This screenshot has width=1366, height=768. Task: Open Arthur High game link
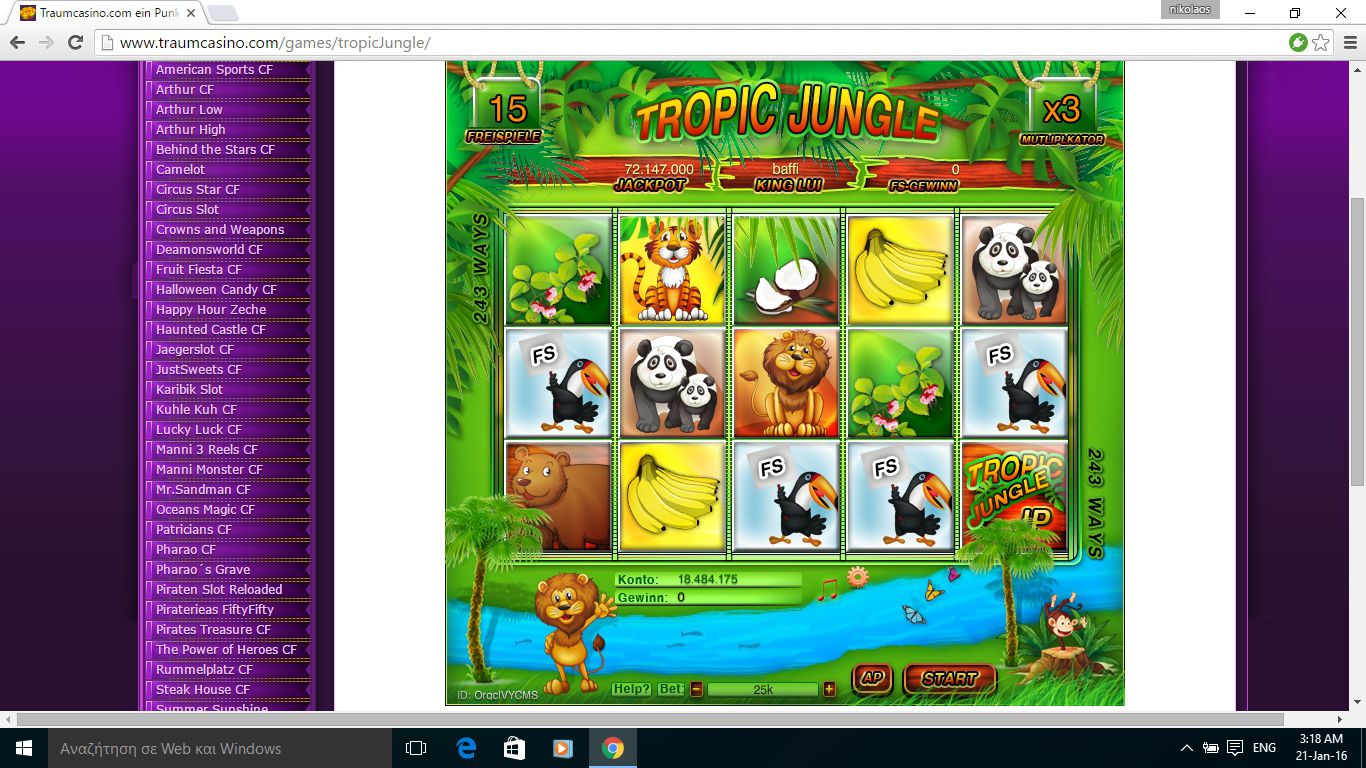point(191,129)
